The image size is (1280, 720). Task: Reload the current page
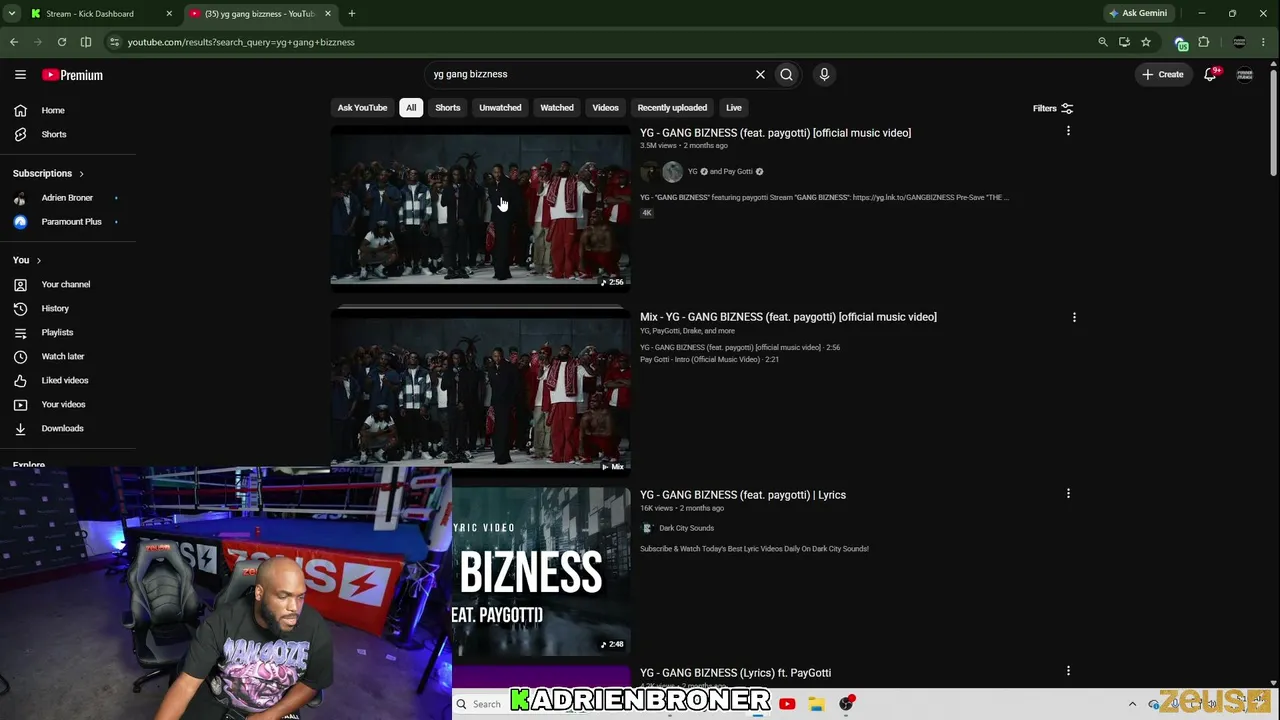(x=62, y=42)
